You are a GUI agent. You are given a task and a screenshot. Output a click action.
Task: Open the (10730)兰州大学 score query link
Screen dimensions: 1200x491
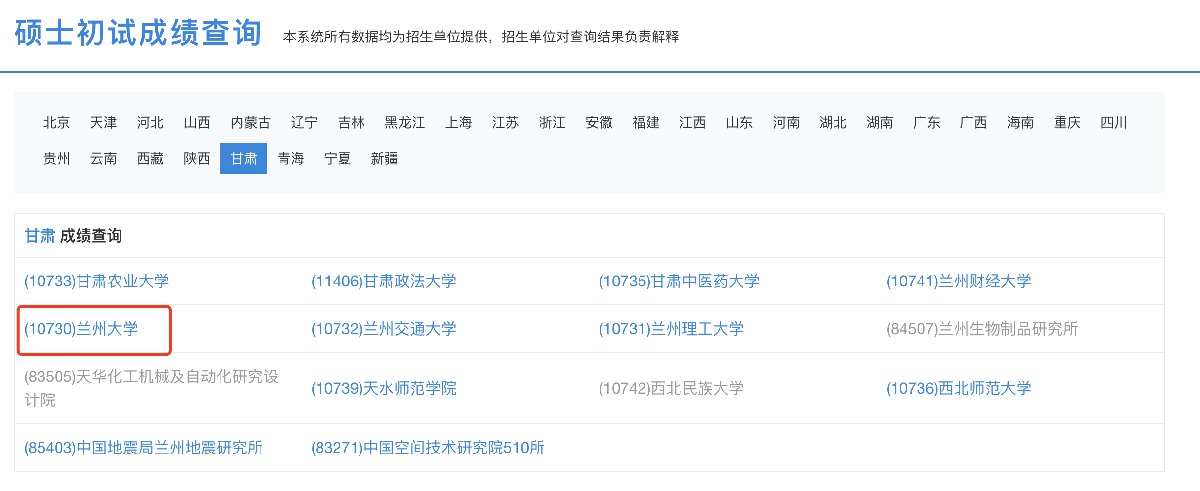point(81,329)
